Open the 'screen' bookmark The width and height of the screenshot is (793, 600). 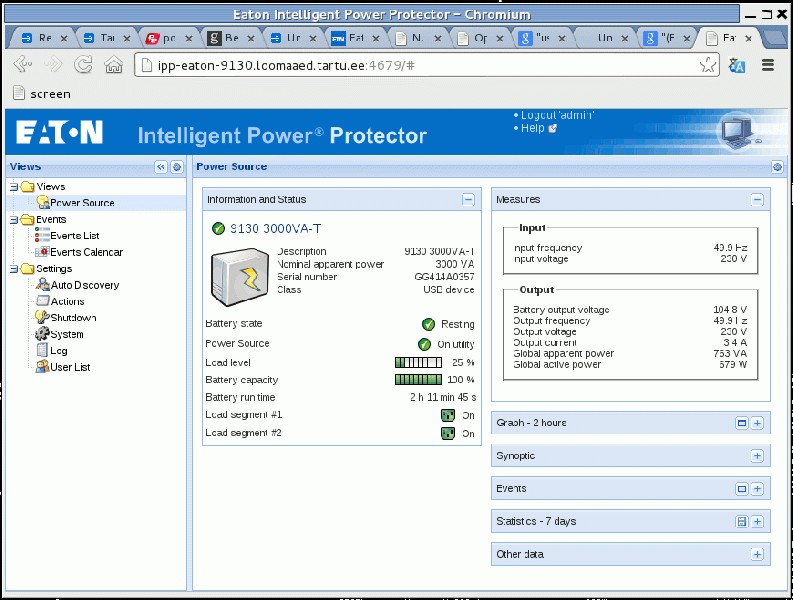pos(42,94)
